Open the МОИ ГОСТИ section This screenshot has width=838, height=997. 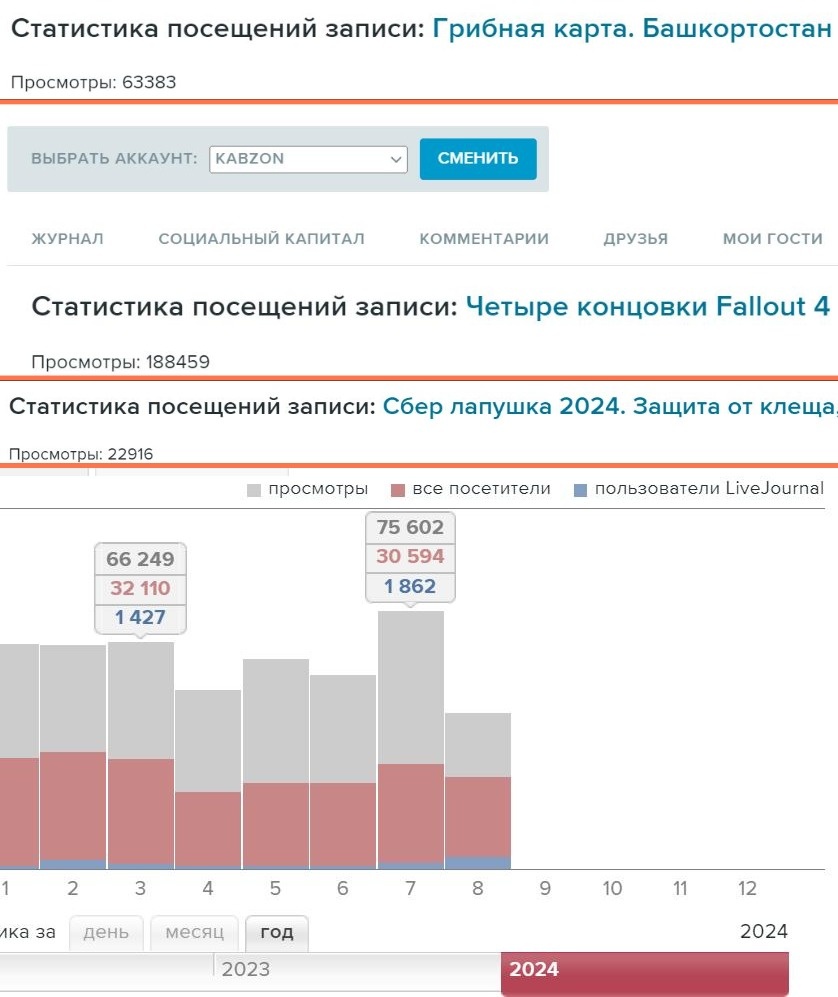tap(773, 239)
